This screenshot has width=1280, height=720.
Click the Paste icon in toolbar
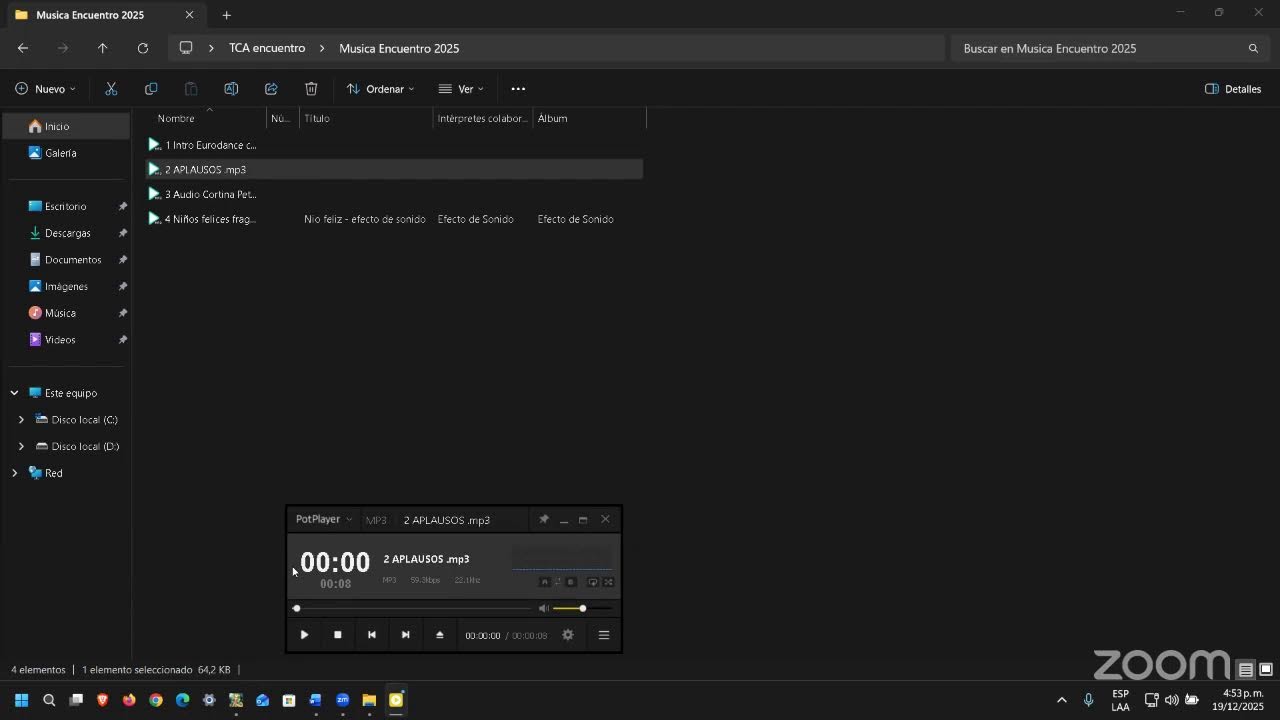coord(191,89)
